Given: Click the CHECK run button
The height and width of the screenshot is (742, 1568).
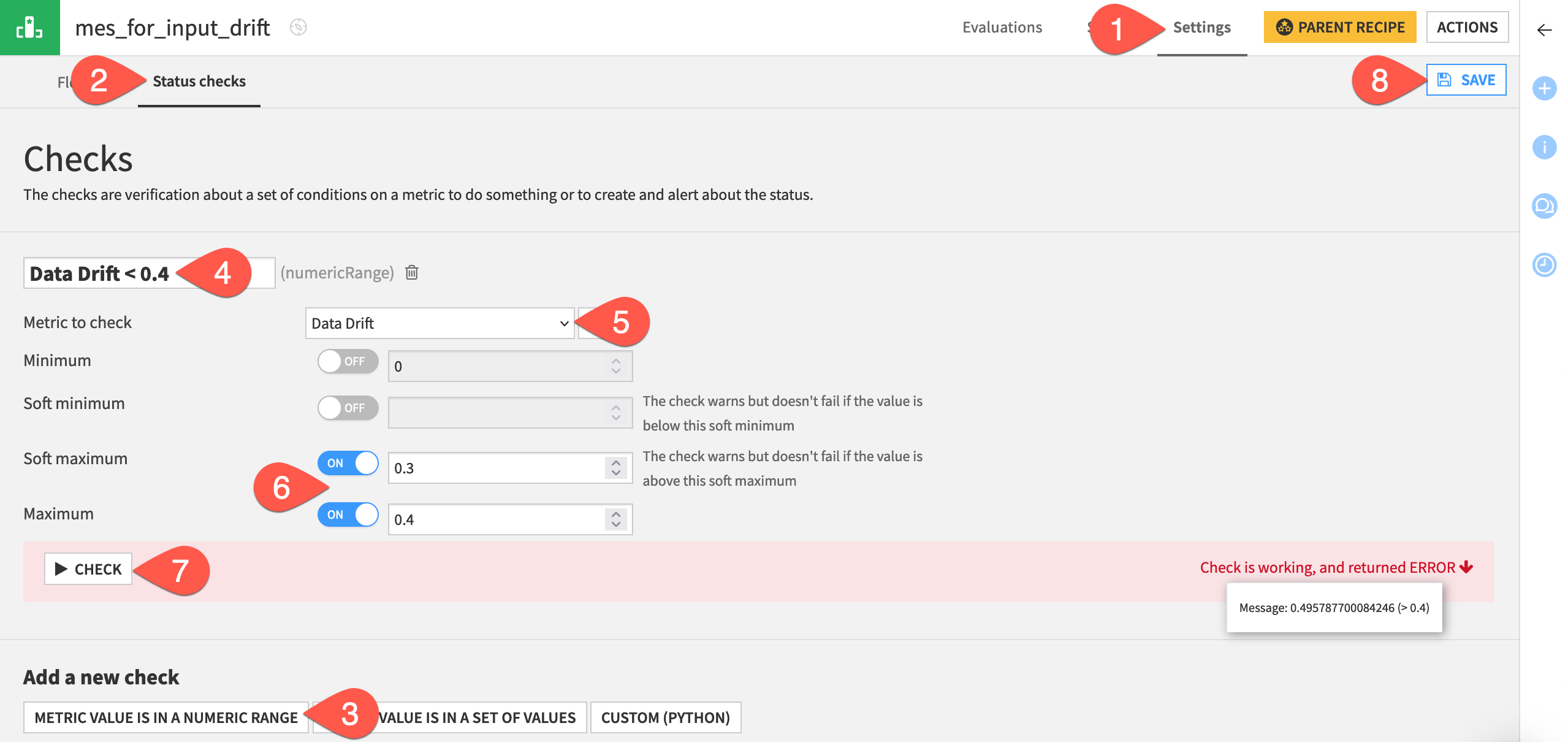Looking at the screenshot, I should [89, 567].
